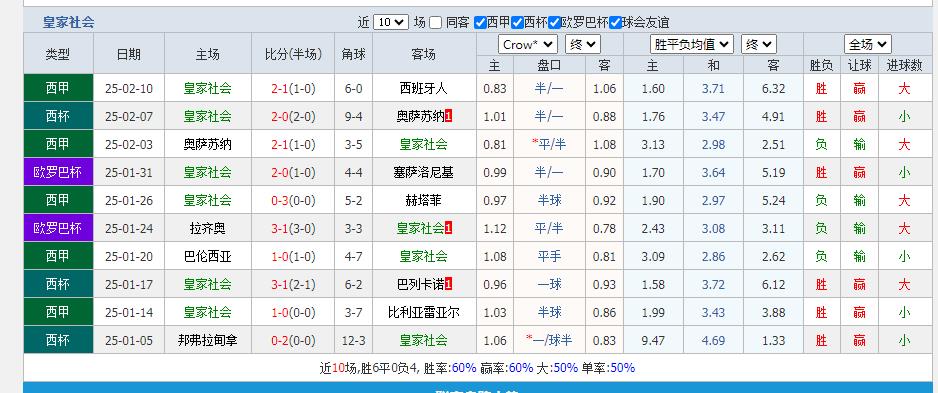Click the 进球数 column header

pyautogui.click(x=904, y=66)
